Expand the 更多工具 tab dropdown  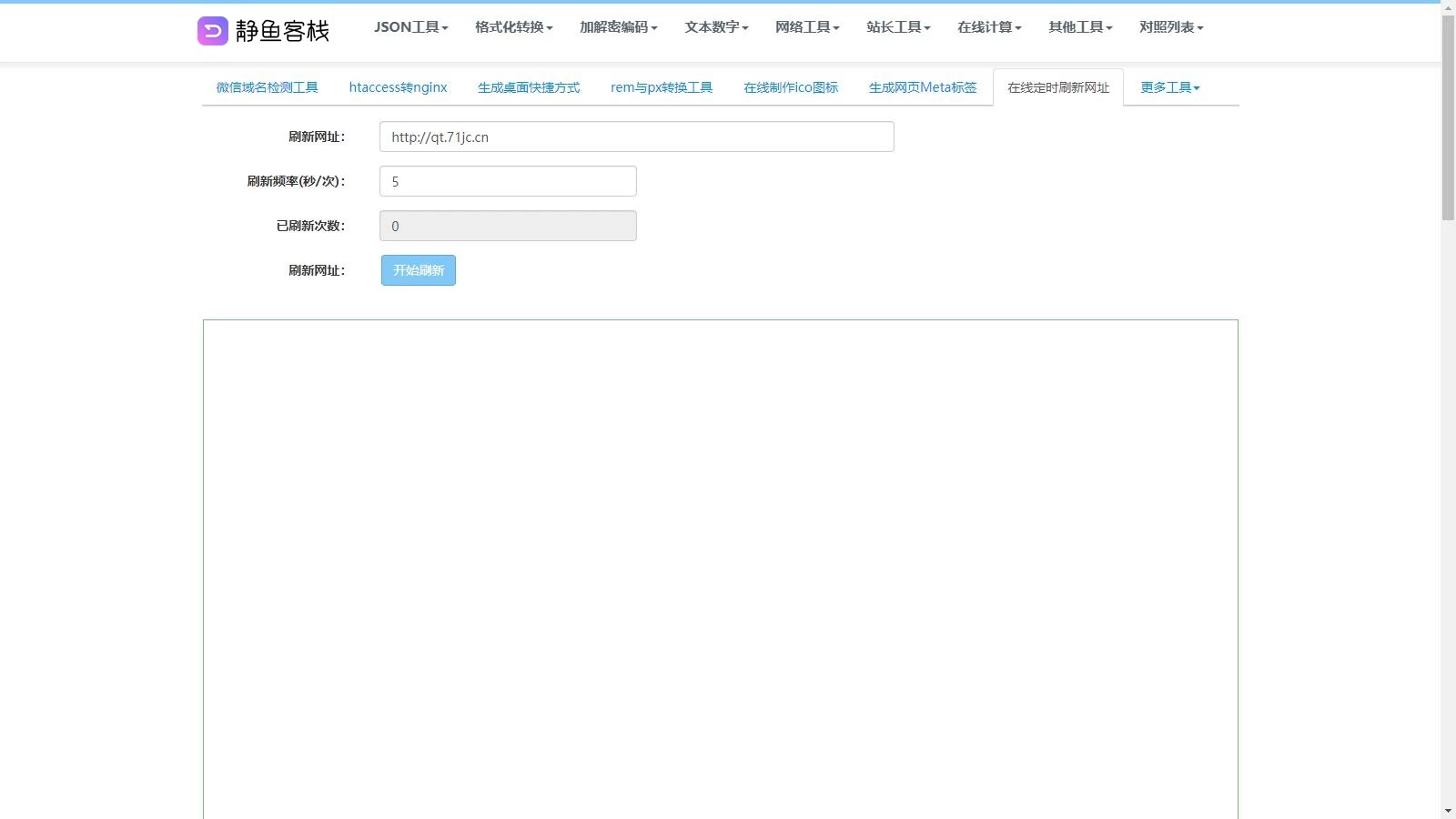pyautogui.click(x=1170, y=87)
